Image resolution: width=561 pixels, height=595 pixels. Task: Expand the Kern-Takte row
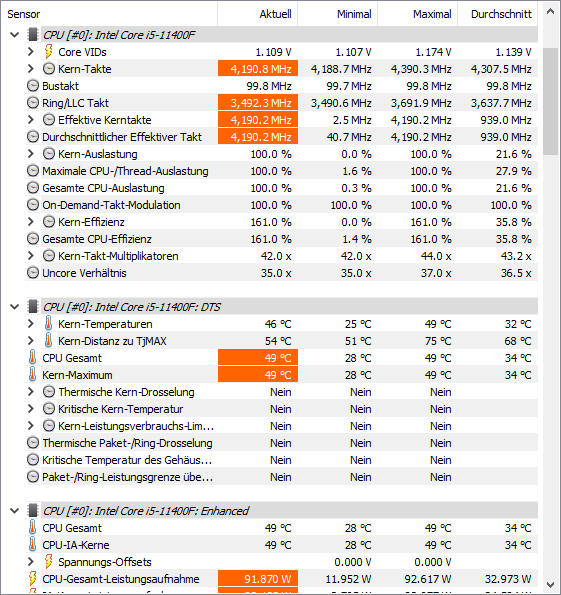click(x=31, y=69)
